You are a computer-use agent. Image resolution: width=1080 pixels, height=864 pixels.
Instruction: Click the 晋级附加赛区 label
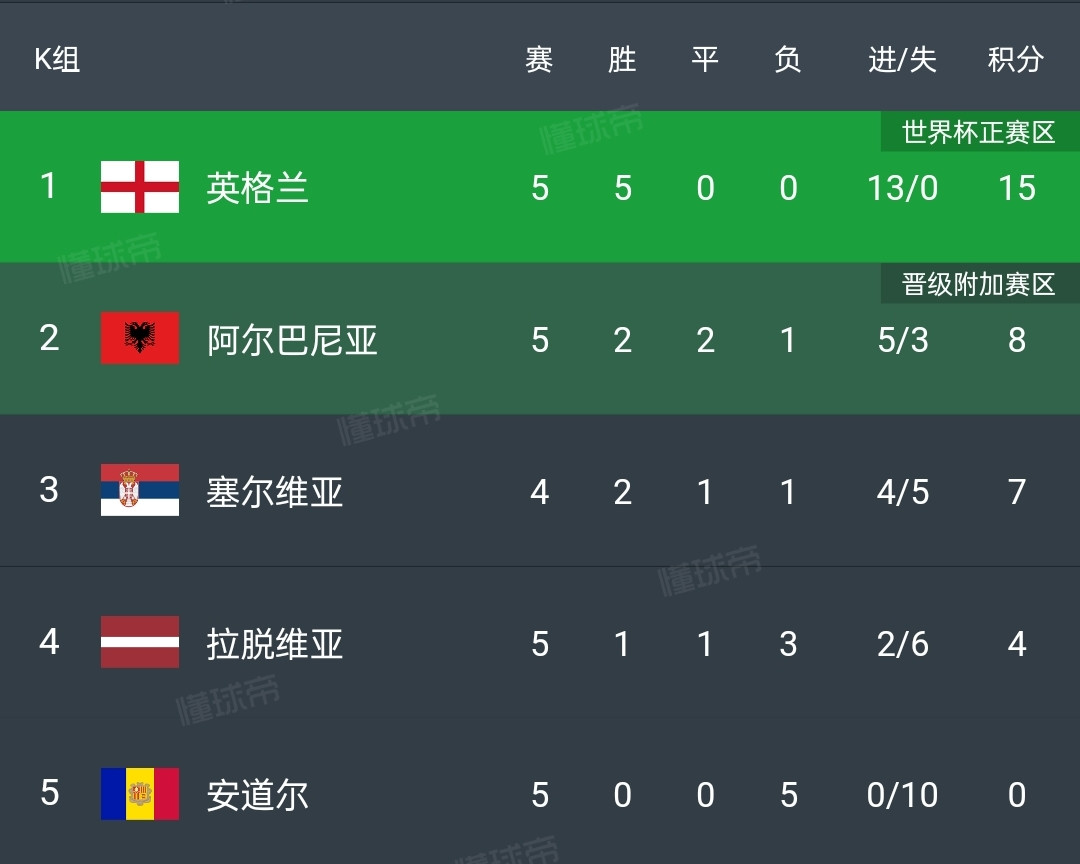978,284
